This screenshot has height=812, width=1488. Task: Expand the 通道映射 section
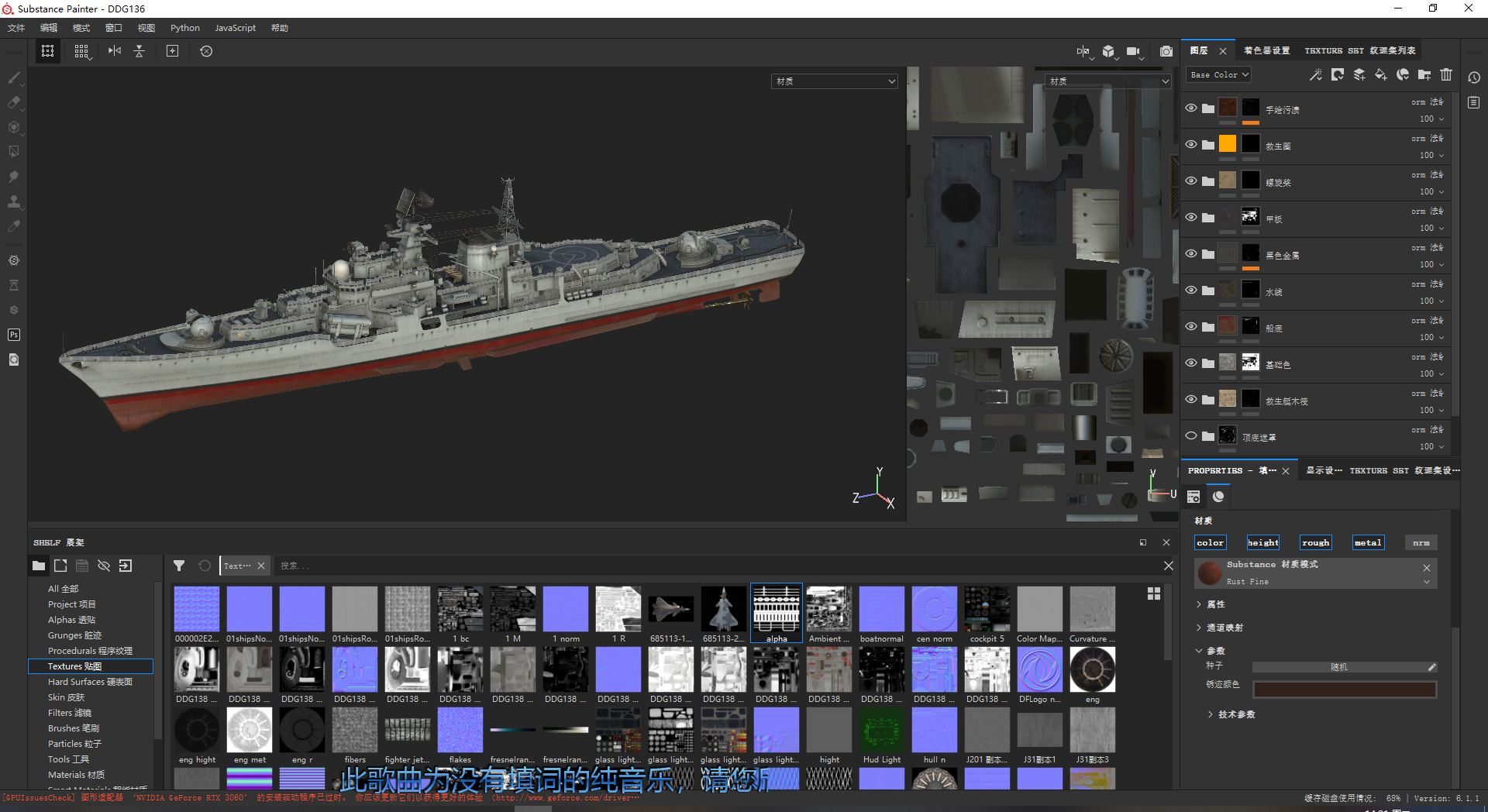[1200, 628]
